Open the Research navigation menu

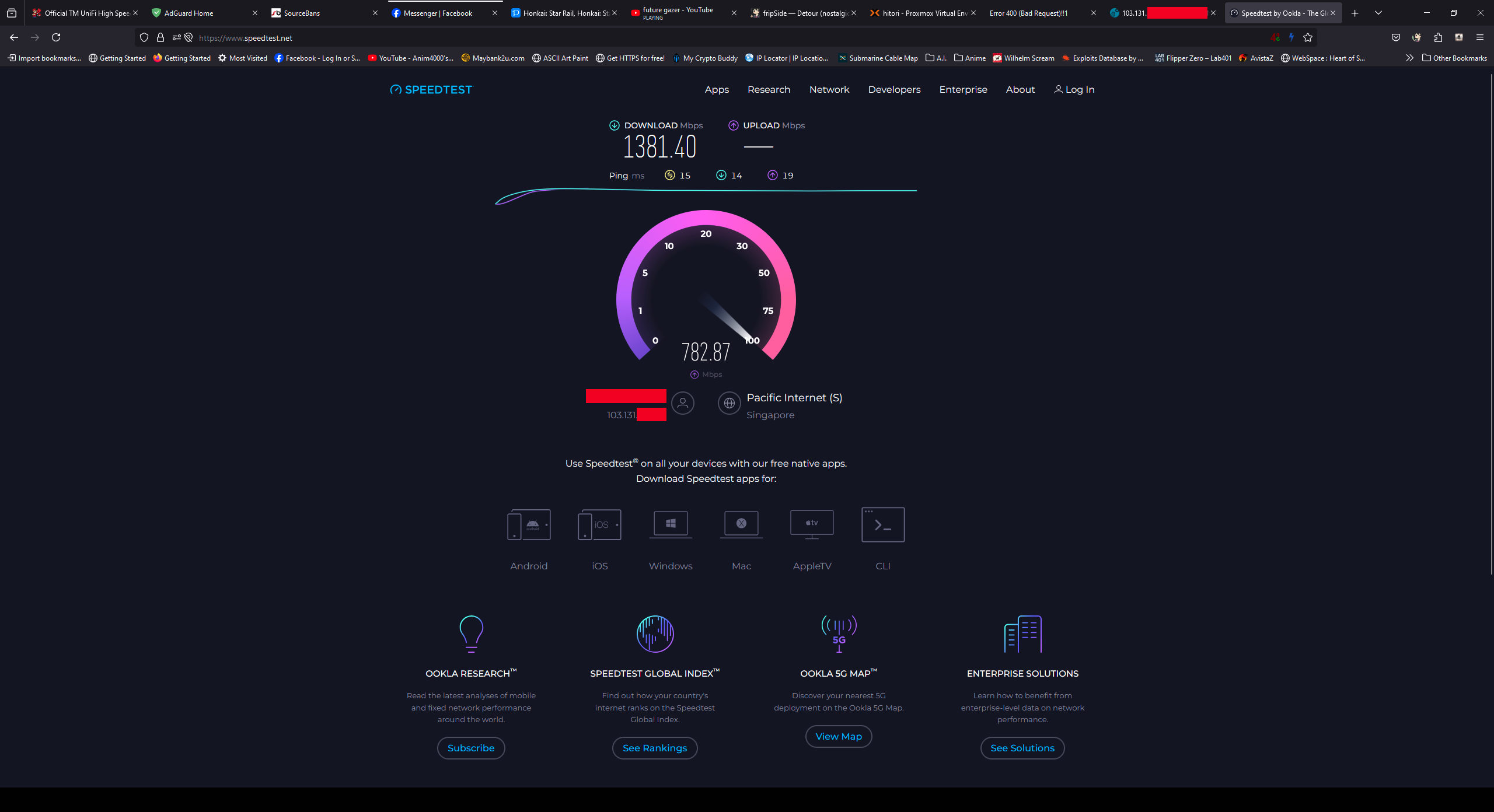tap(769, 89)
